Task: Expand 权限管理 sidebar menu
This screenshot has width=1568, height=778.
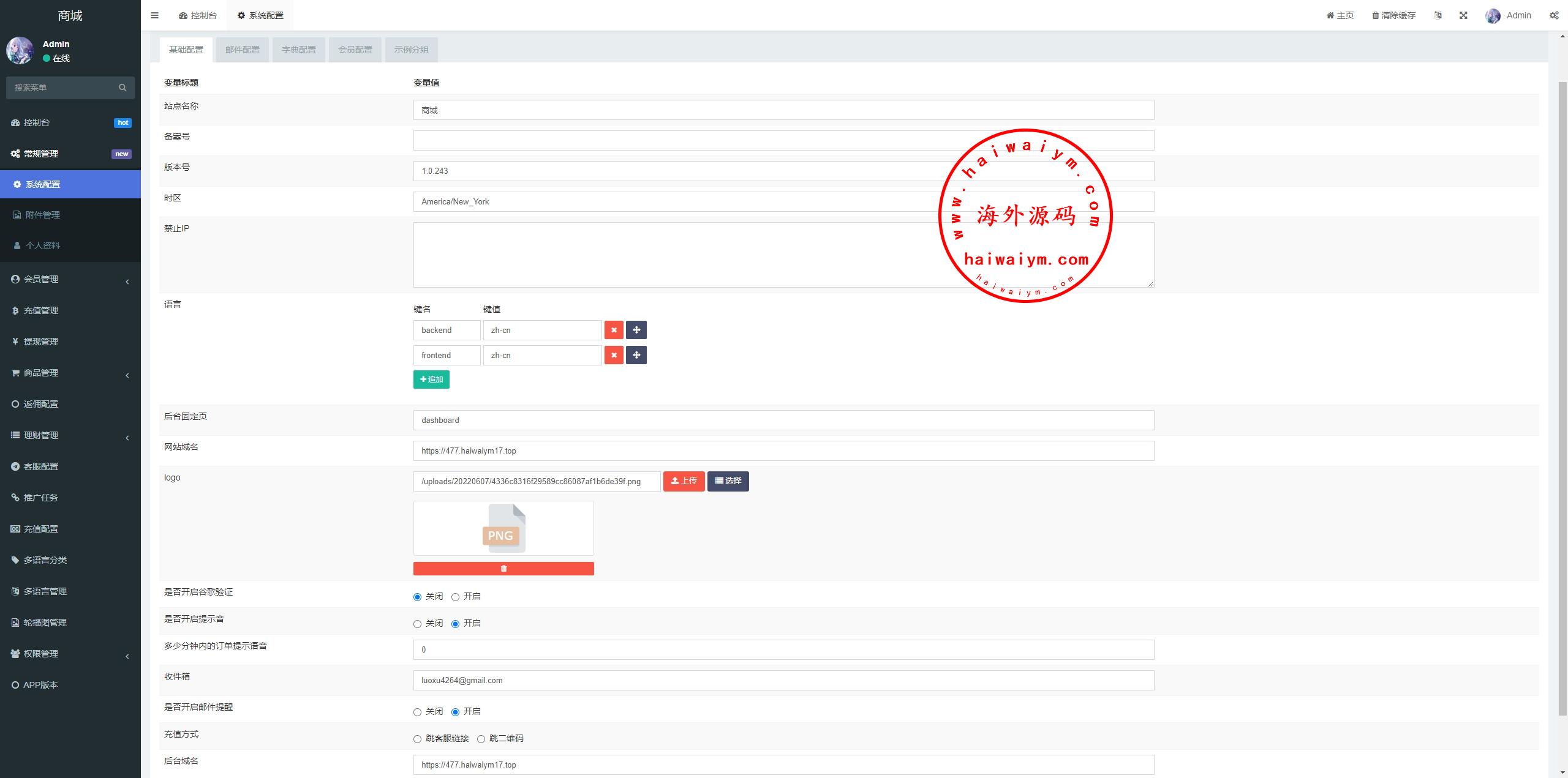Action: pyautogui.click(x=70, y=654)
